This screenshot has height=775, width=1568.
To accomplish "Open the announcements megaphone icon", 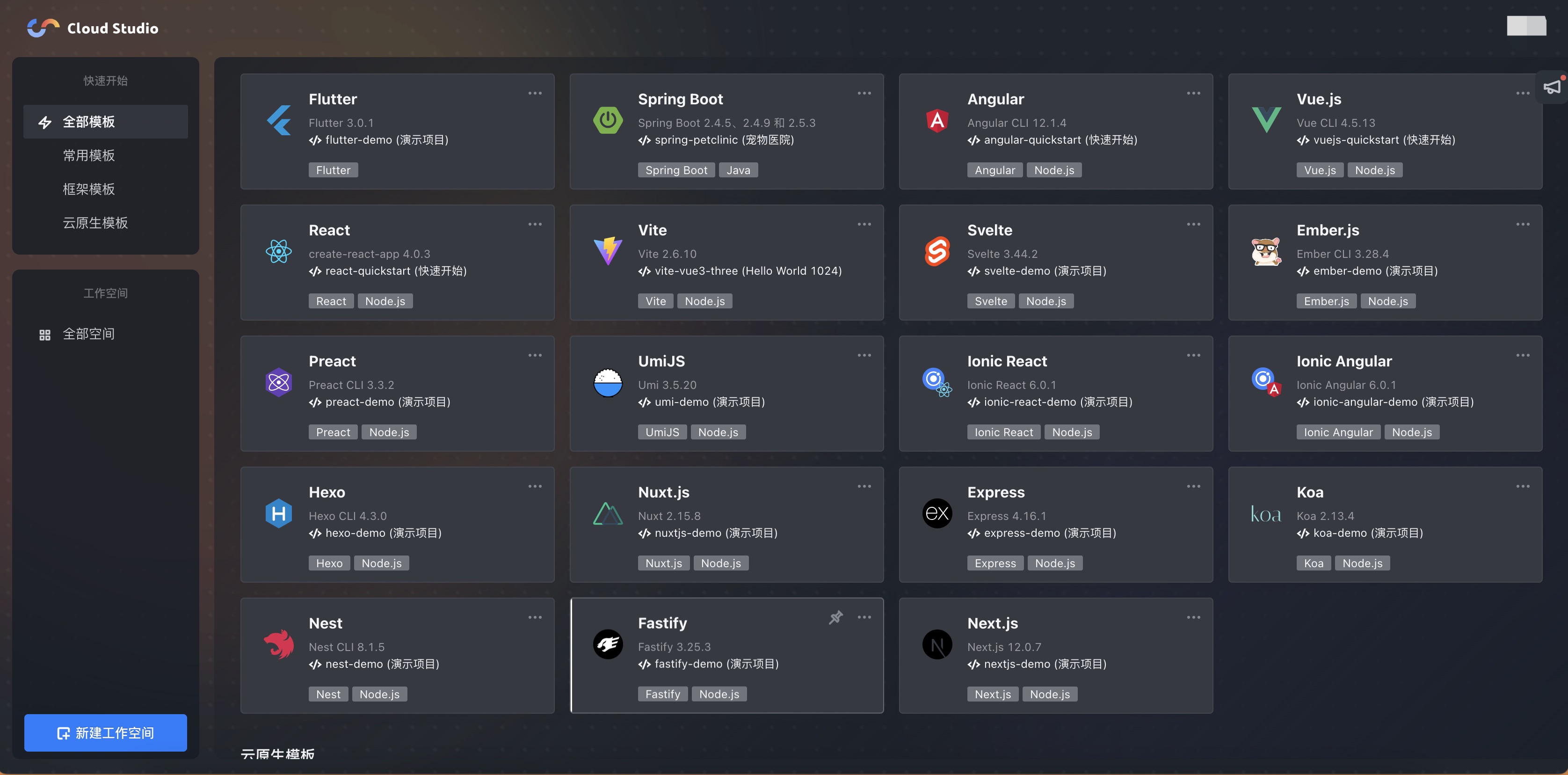I will (x=1551, y=87).
